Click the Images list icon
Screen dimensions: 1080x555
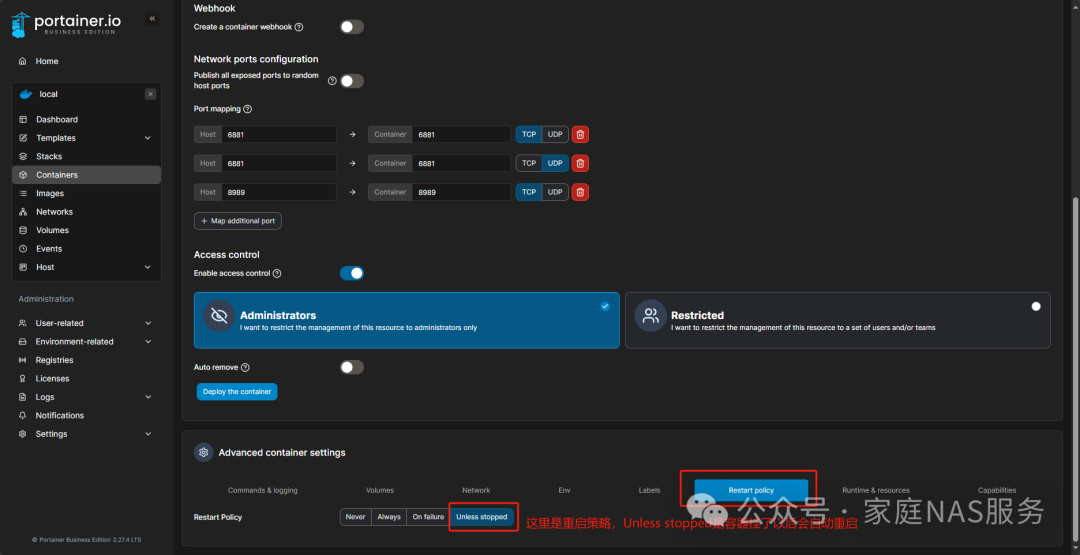(23, 193)
